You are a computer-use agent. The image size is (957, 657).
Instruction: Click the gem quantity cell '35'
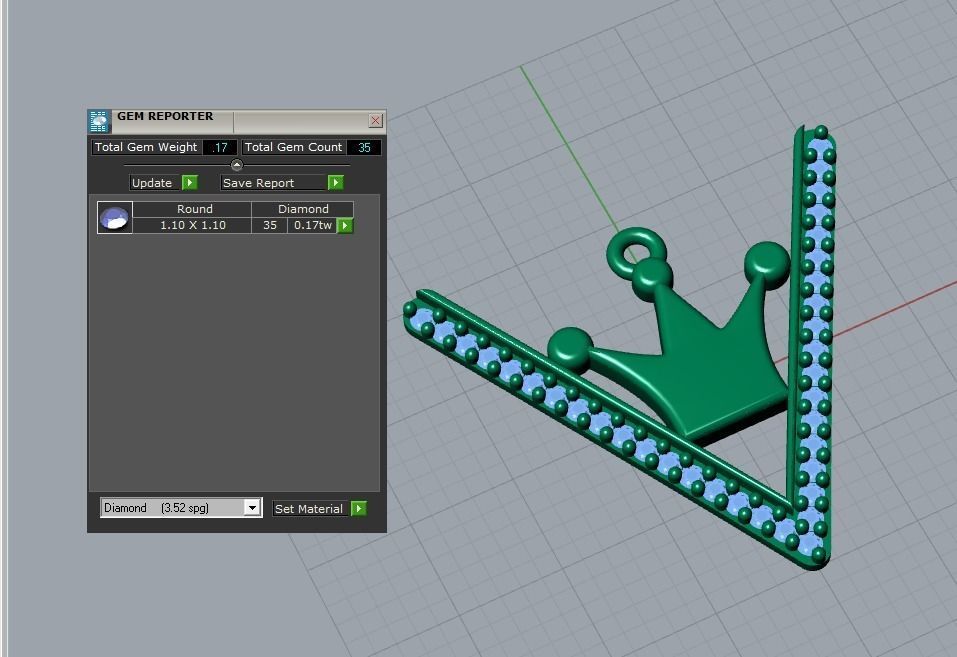click(x=270, y=225)
